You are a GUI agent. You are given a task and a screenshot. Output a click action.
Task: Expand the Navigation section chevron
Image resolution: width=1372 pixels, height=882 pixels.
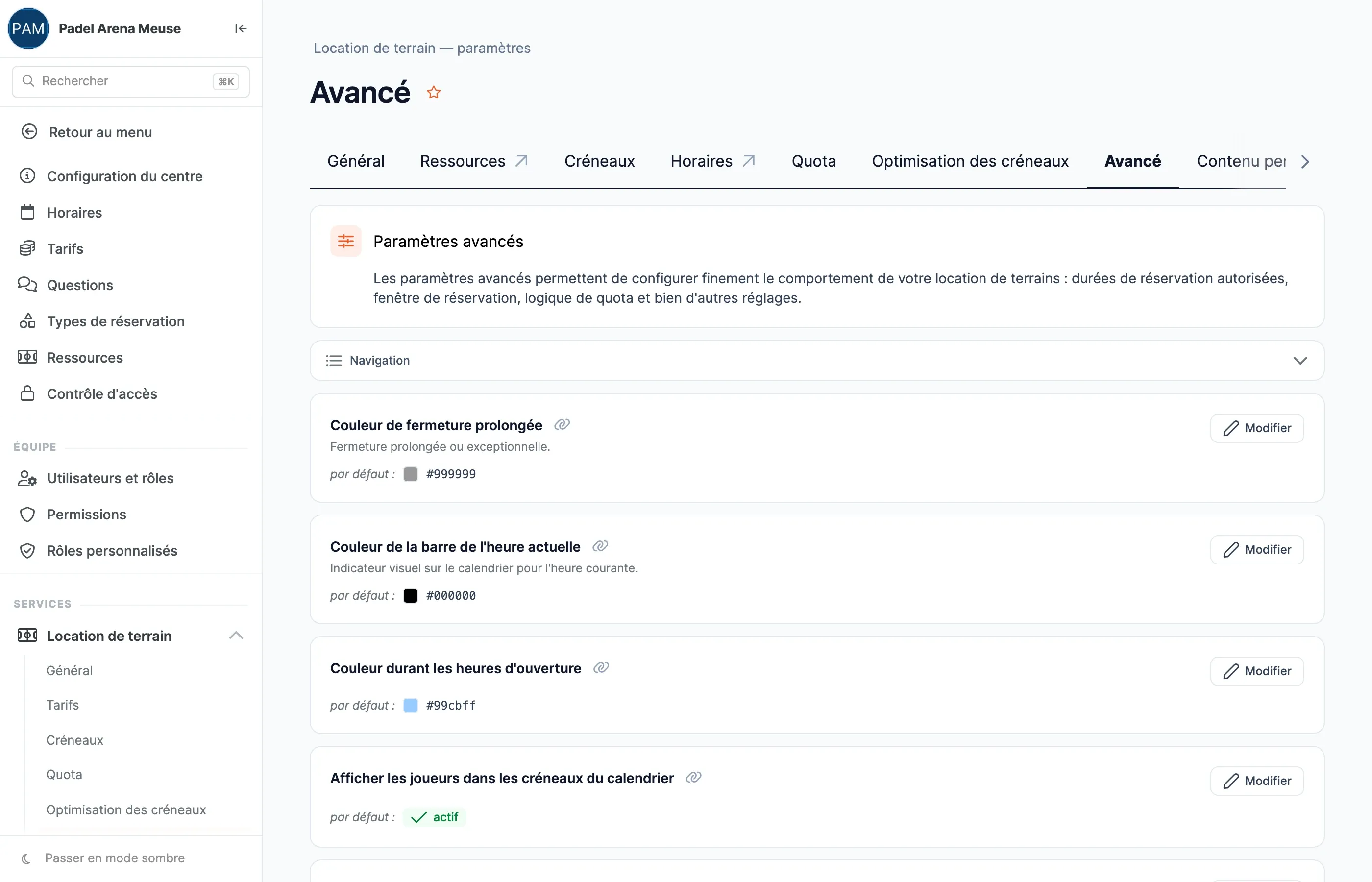click(x=1300, y=360)
